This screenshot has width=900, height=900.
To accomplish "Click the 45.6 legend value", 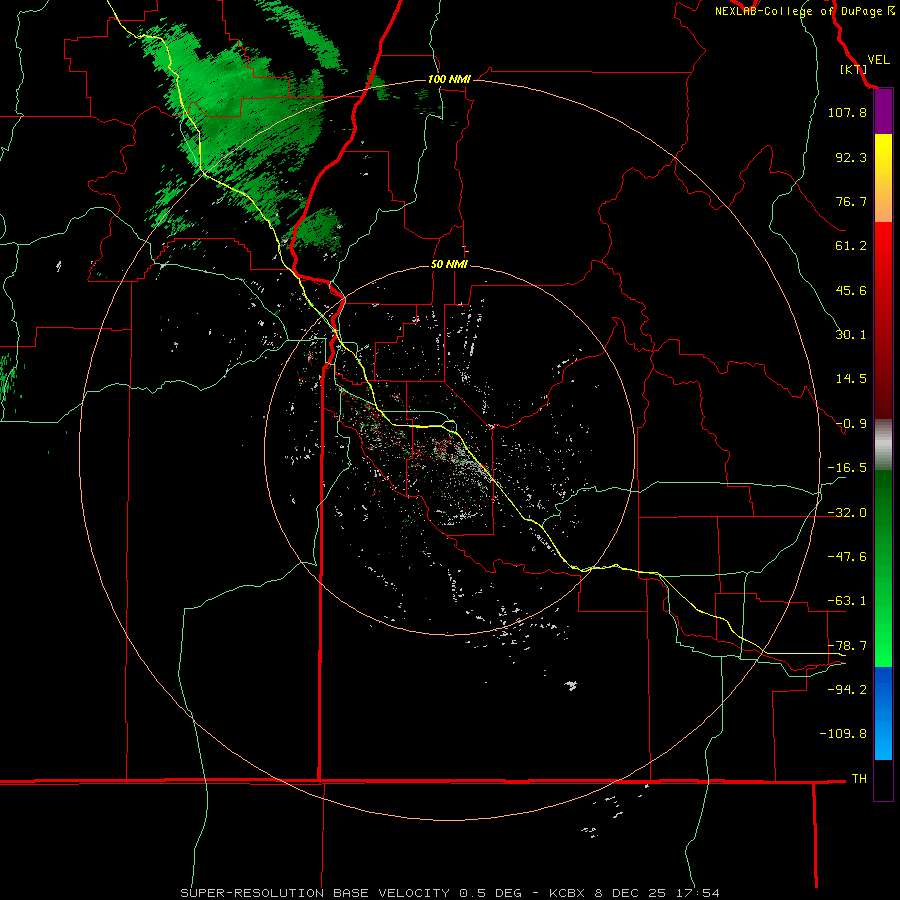I will point(851,290).
